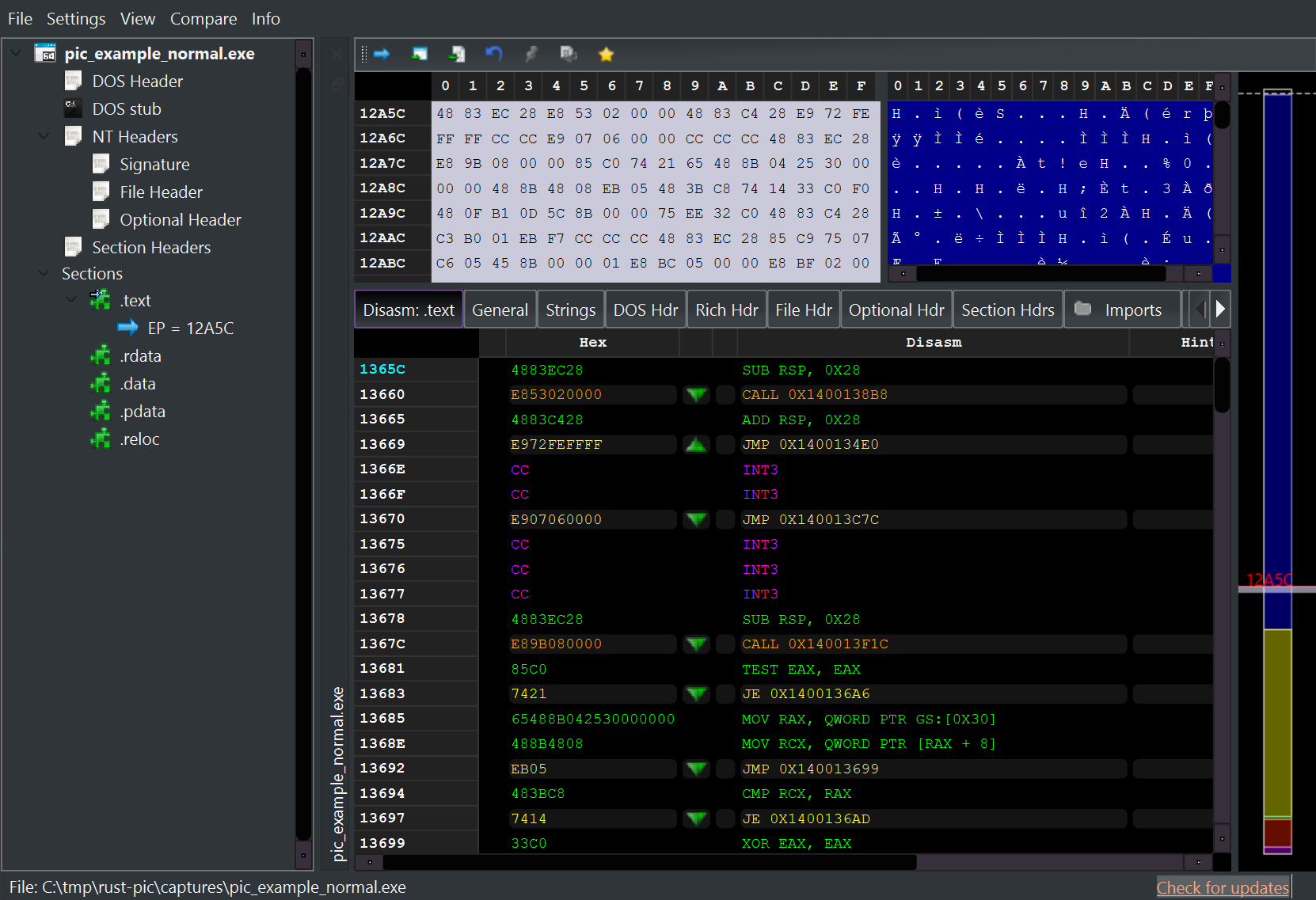Click the window with green arrow toolbar icon

tap(420, 54)
